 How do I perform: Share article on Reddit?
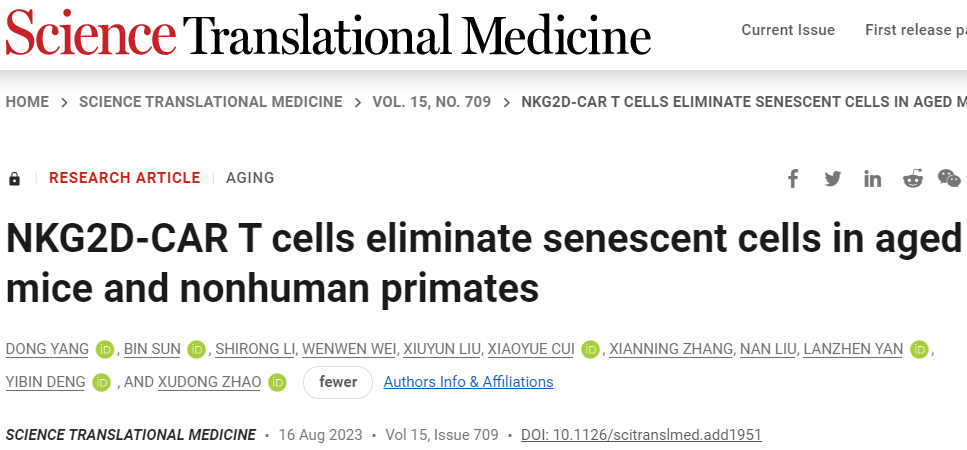tap(913, 179)
